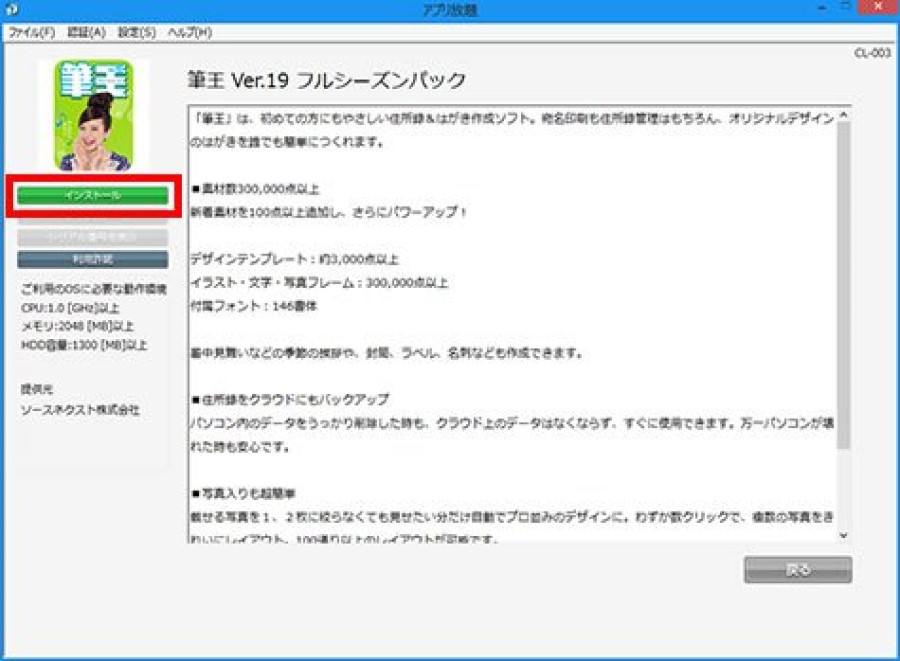Open the ヘルプ(H) menu
The width and height of the screenshot is (900, 661).
click(x=190, y=33)
